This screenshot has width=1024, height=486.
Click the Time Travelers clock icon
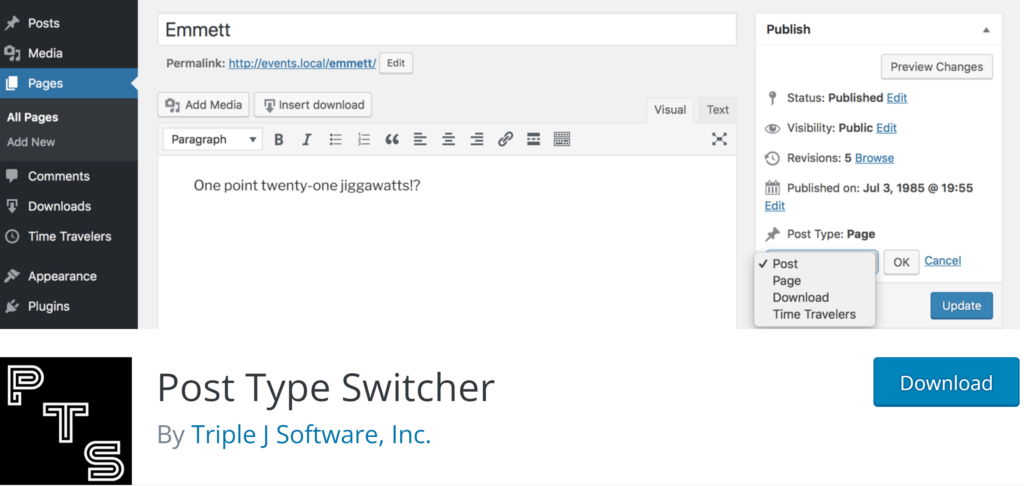[x=12, y=236]
